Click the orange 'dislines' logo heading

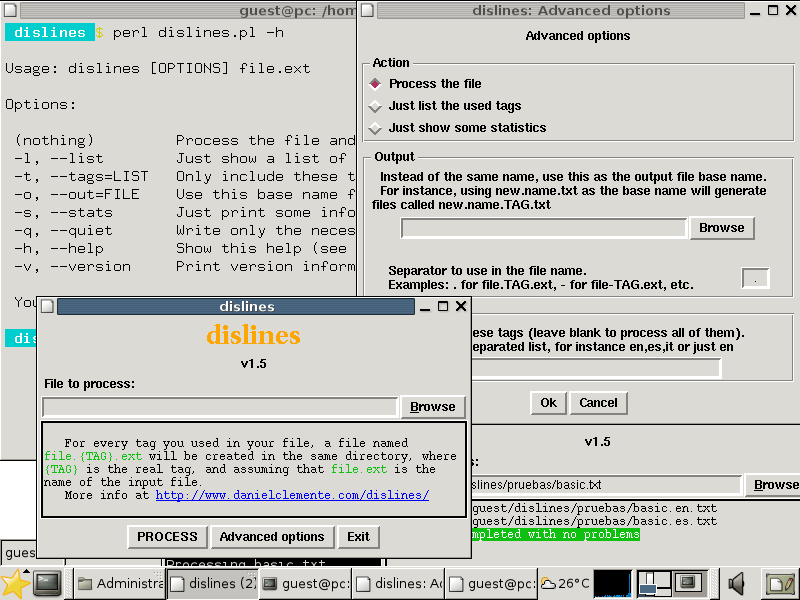tap(254, 335)
